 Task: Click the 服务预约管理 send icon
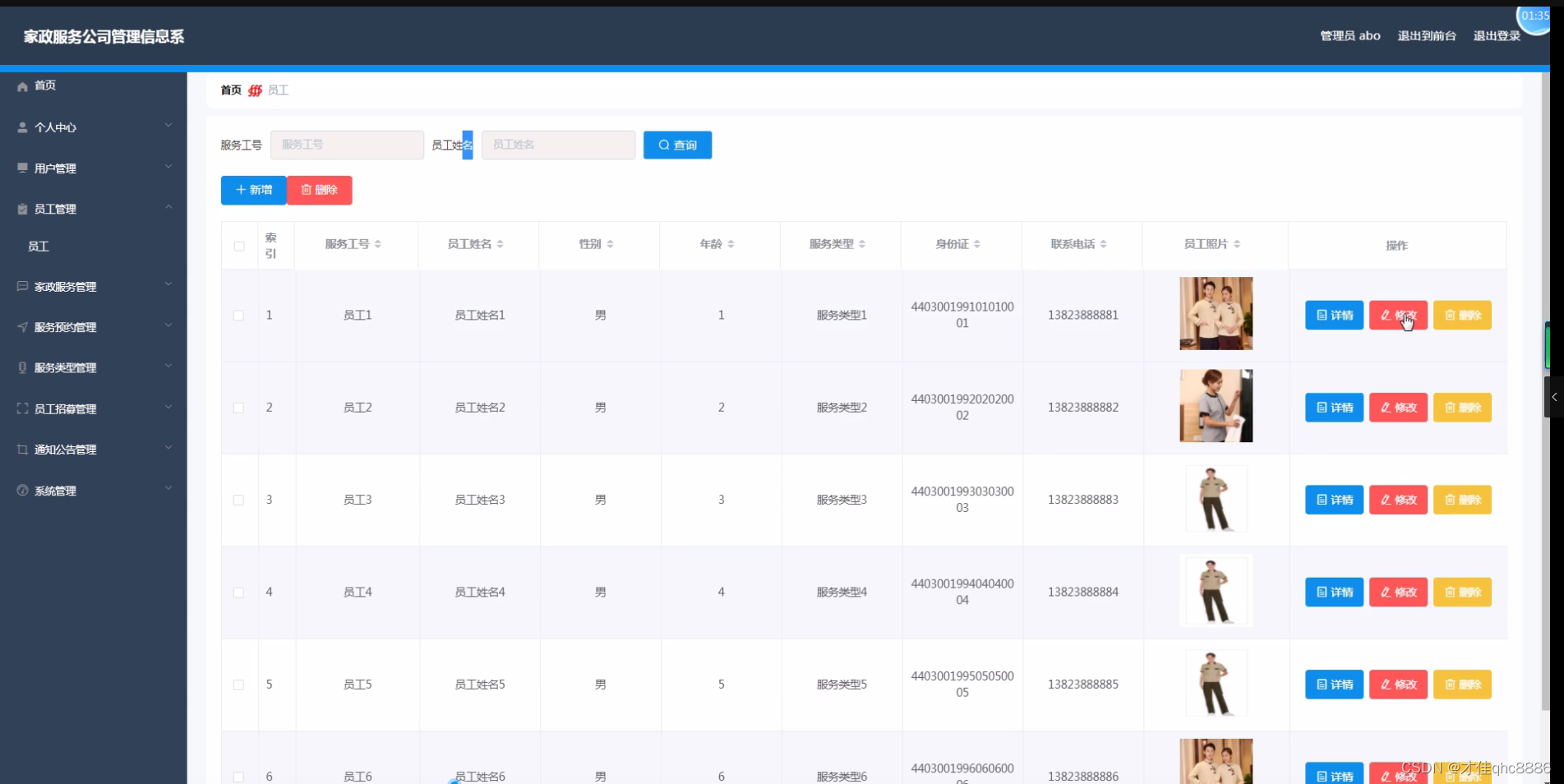coord(23,326)
